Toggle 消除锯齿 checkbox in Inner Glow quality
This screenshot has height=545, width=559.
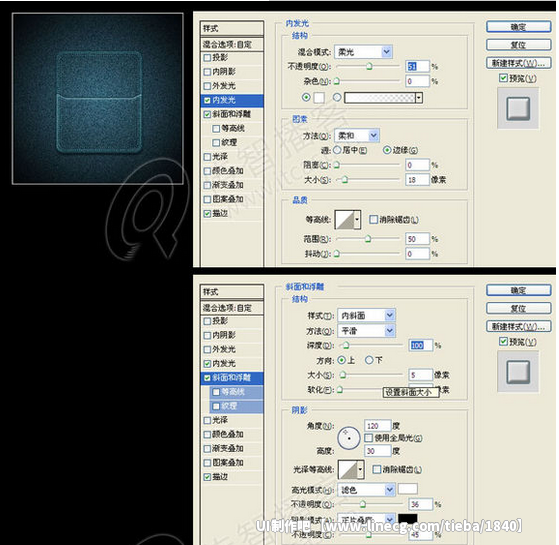(373, 220)
